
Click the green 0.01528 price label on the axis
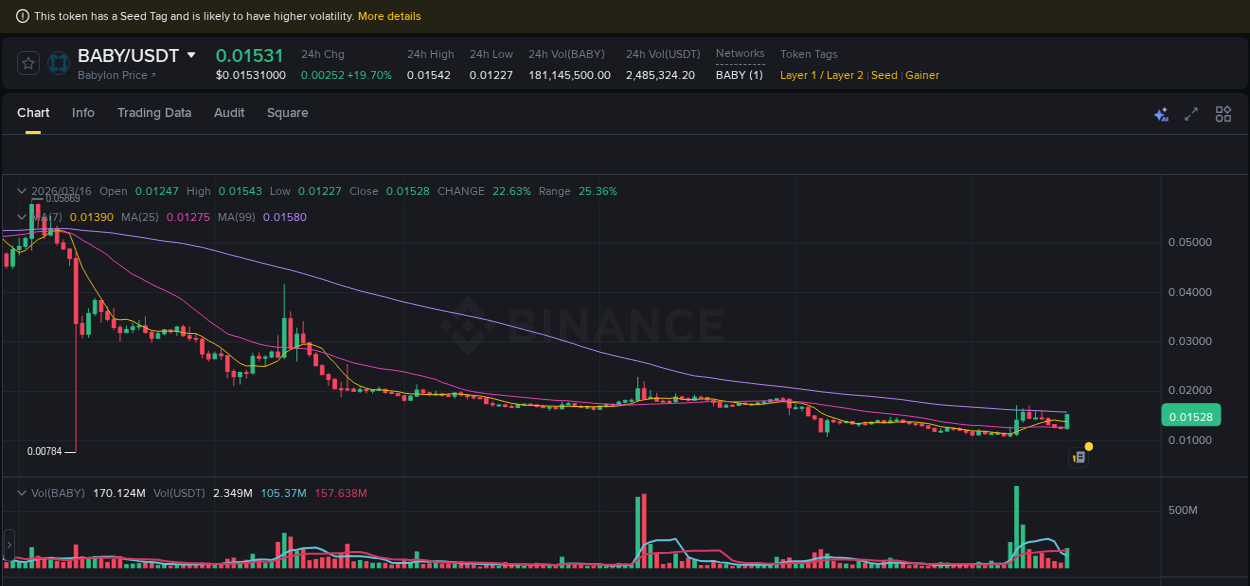click(1191, 415)
